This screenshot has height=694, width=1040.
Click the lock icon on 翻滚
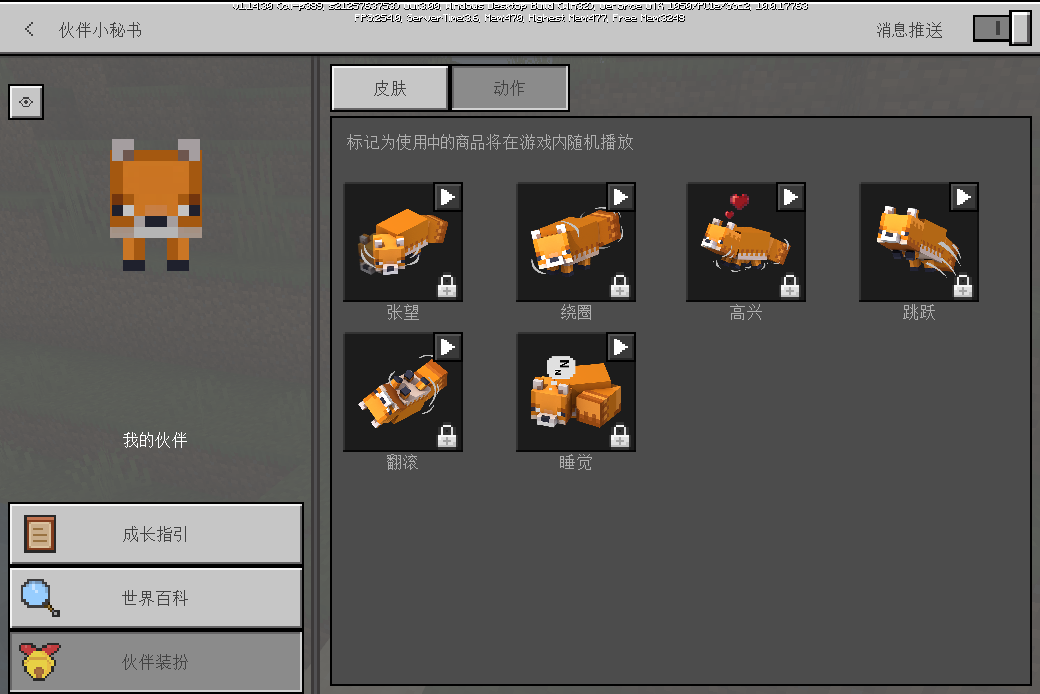[447, 436]
